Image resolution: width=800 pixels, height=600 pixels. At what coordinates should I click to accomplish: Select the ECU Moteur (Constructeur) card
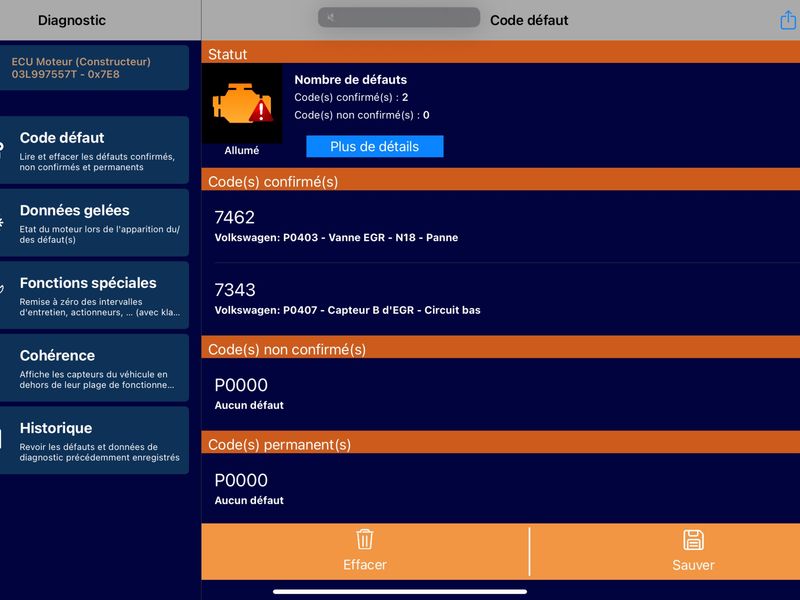click(x=96, y=68)
